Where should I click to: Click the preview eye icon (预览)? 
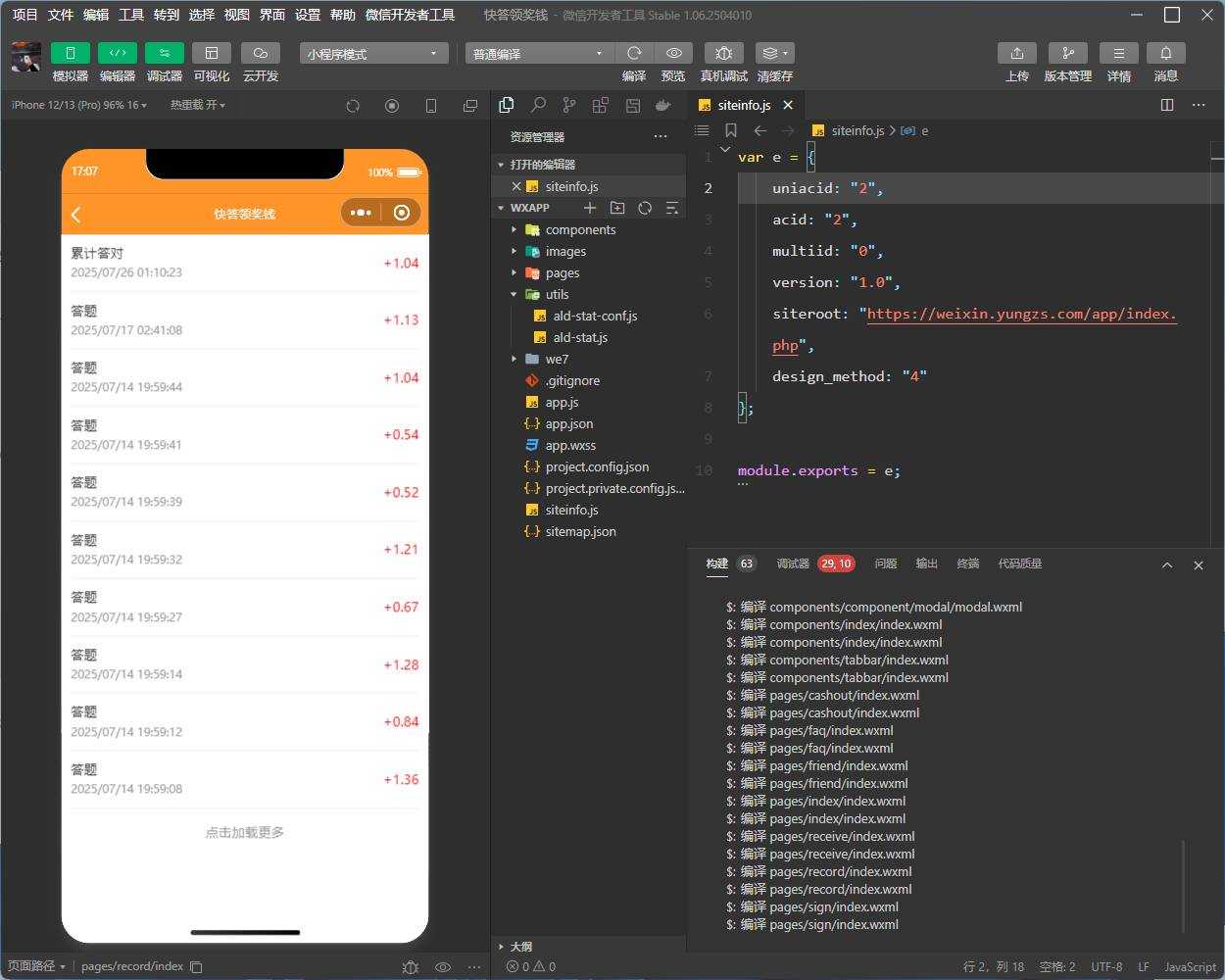673,53
